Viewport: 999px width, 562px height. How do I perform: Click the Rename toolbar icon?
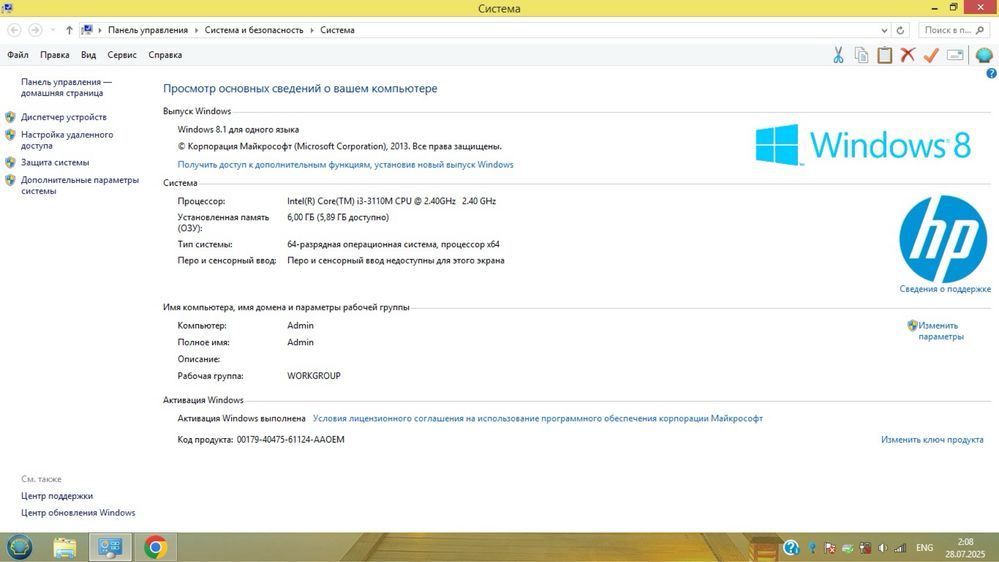(954, 55)
